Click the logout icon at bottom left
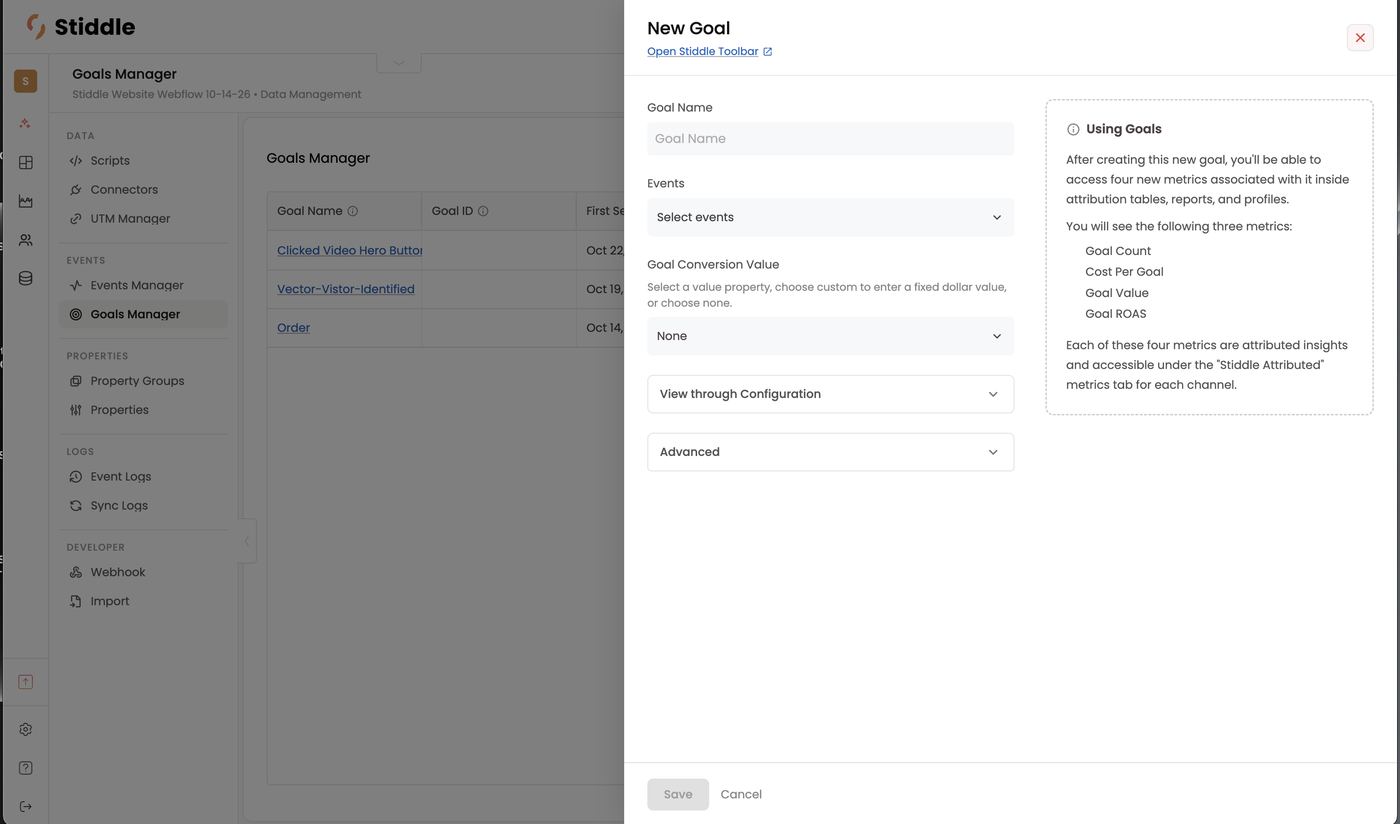The image size is (1400, 824). pos(26,807)
